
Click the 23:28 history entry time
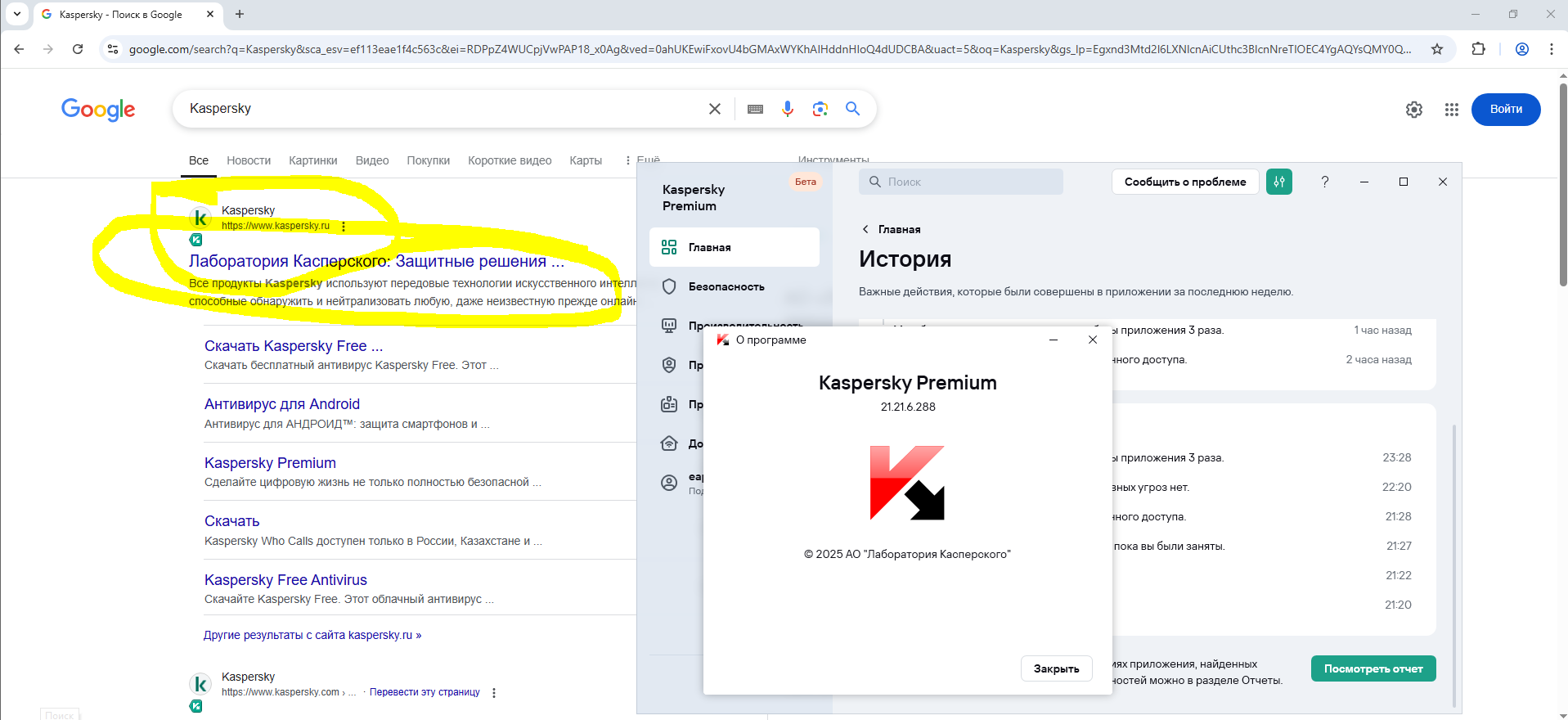tap(1397, 457)
